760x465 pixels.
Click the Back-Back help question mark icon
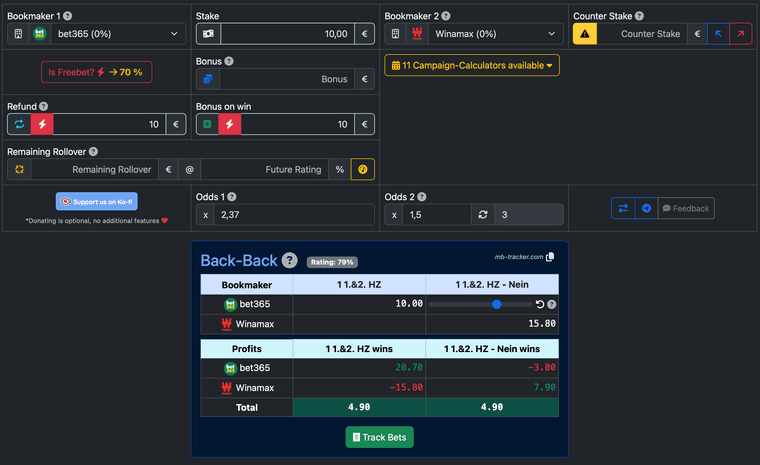point(289,261)
